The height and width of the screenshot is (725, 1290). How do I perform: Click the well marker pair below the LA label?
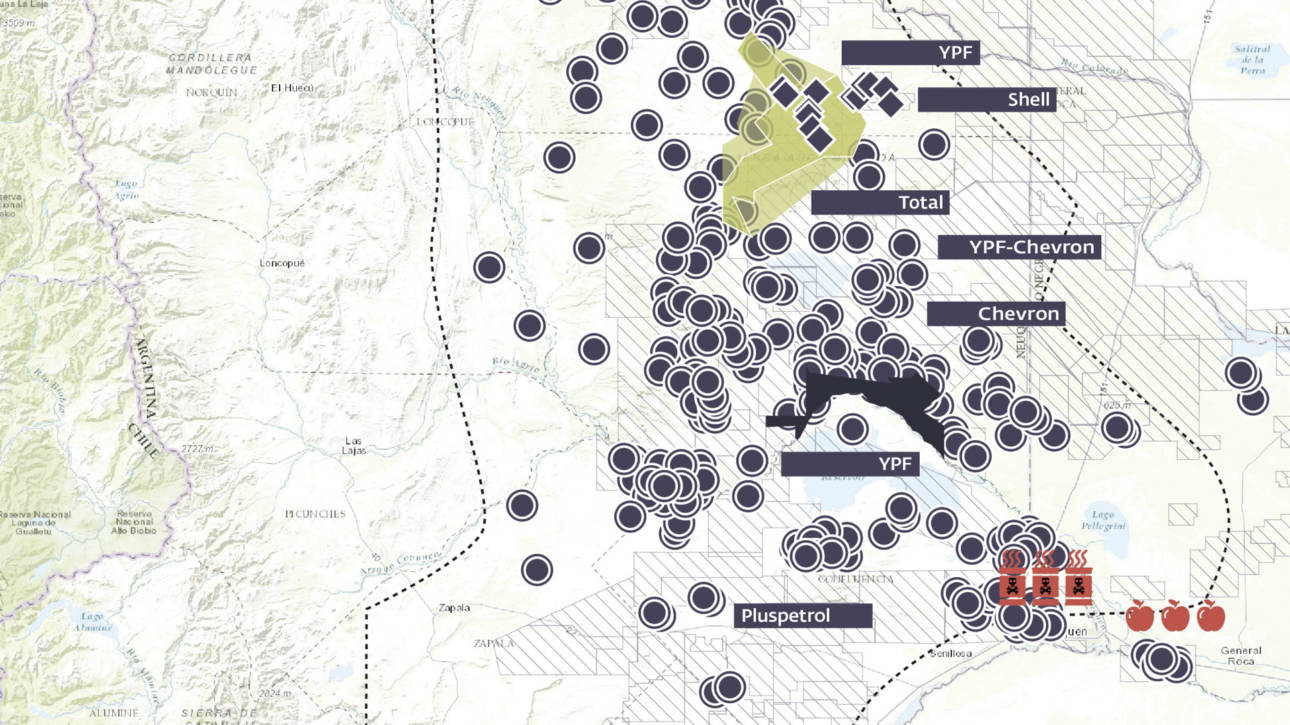[x=1247, y=386]
